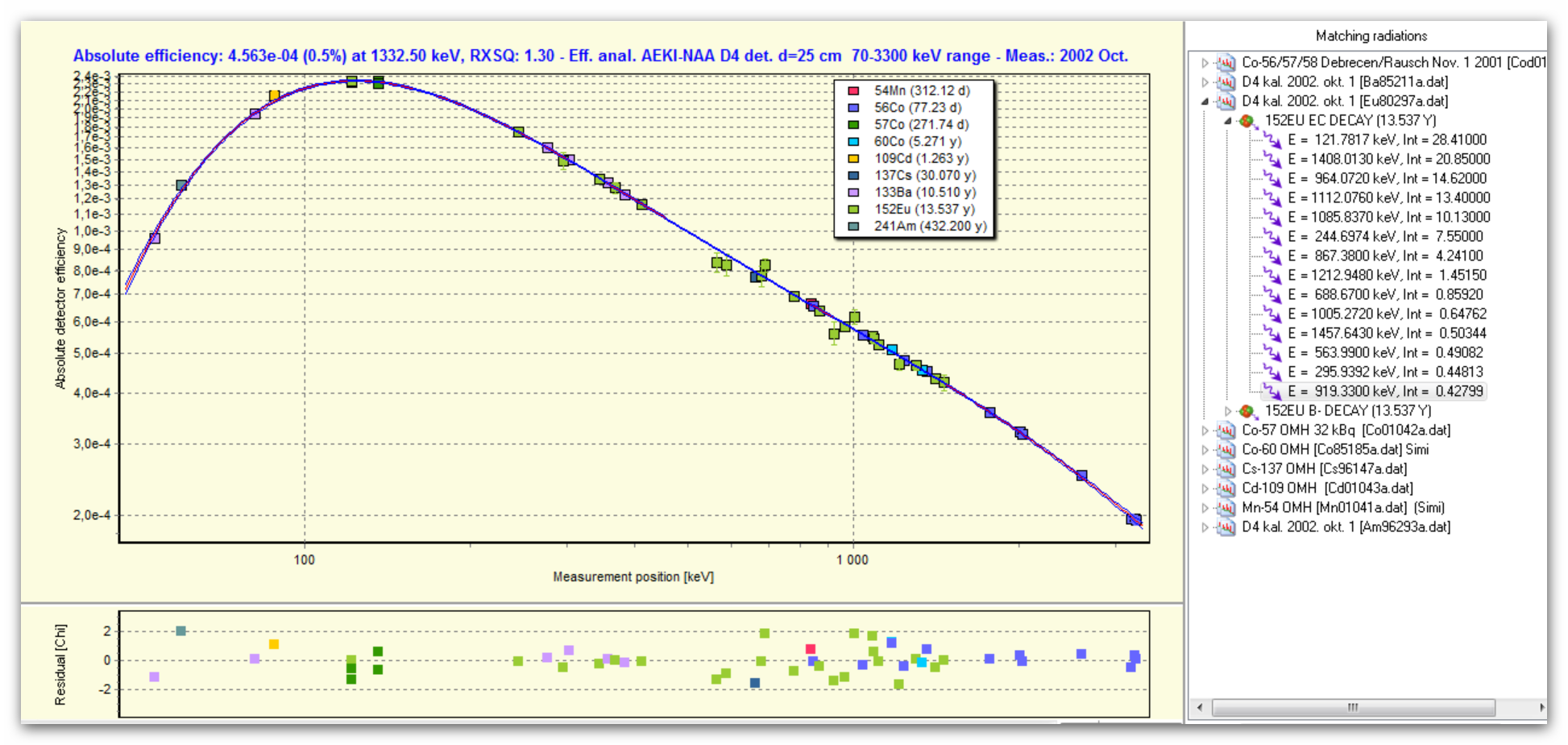Click the gamma-line icon for 867.3800 keV
Screen dimensions: 1568x745
(1271, 256)
